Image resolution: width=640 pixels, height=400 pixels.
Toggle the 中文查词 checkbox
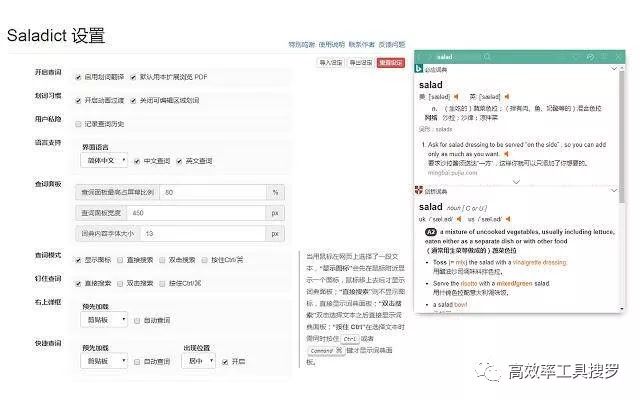137,161
